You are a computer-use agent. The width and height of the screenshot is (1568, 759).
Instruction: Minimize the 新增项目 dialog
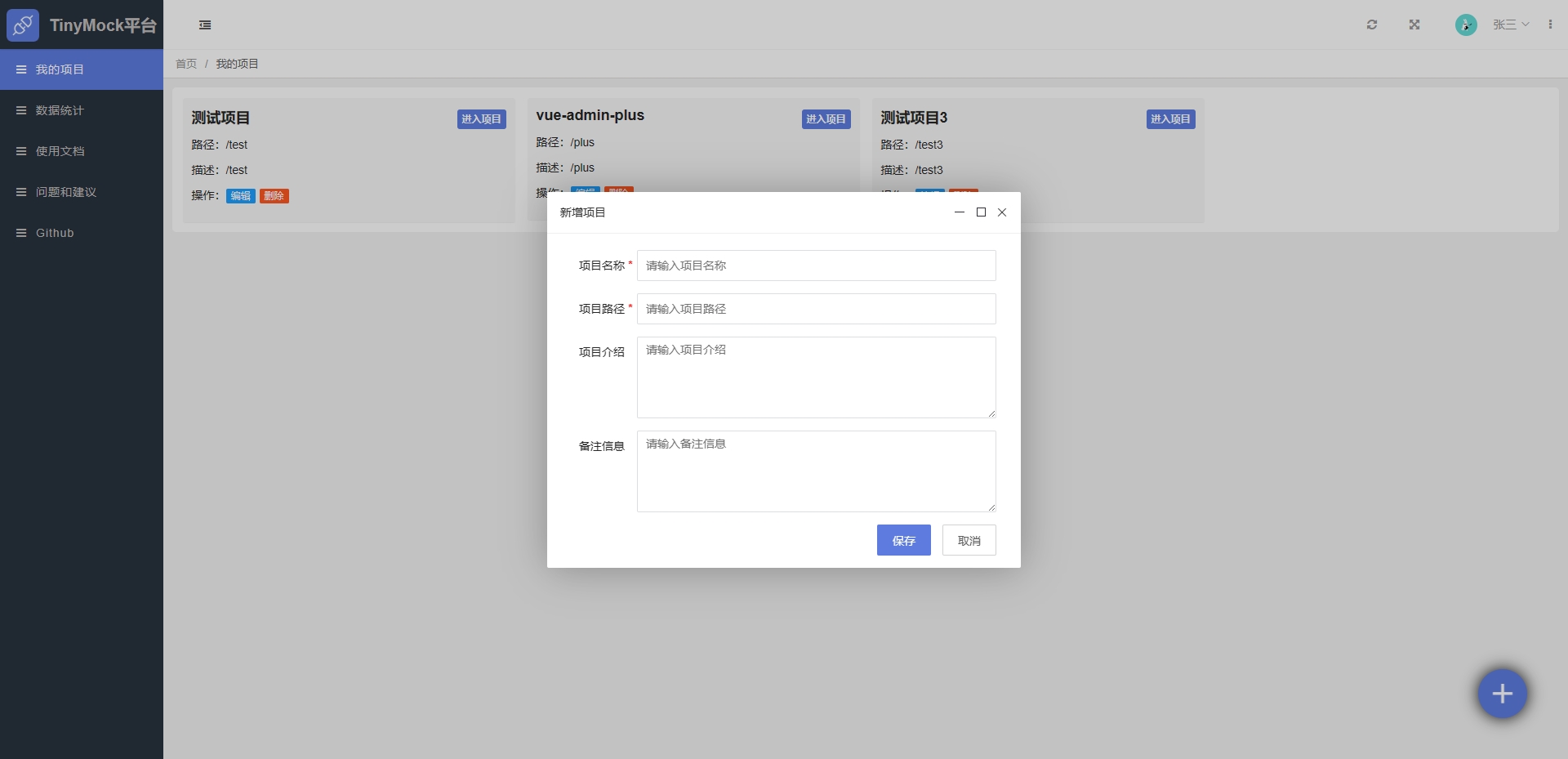(x=960, y=212)
